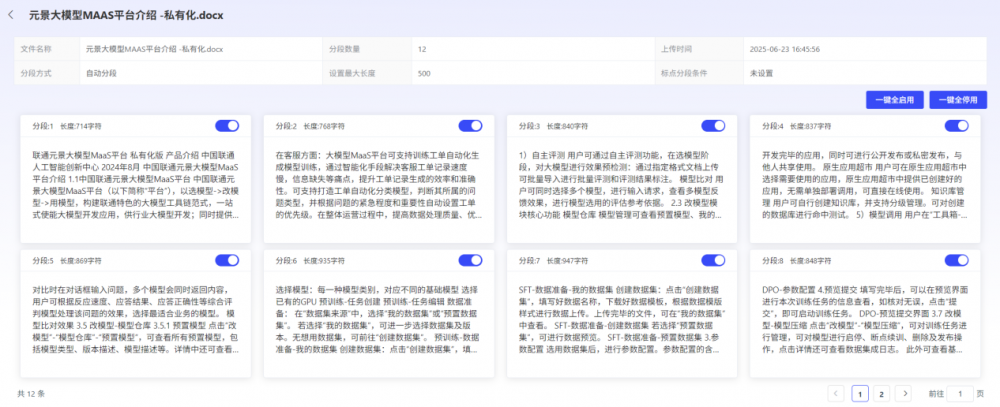
Task: Click the 长度:947字符 label
Action: 567,261
